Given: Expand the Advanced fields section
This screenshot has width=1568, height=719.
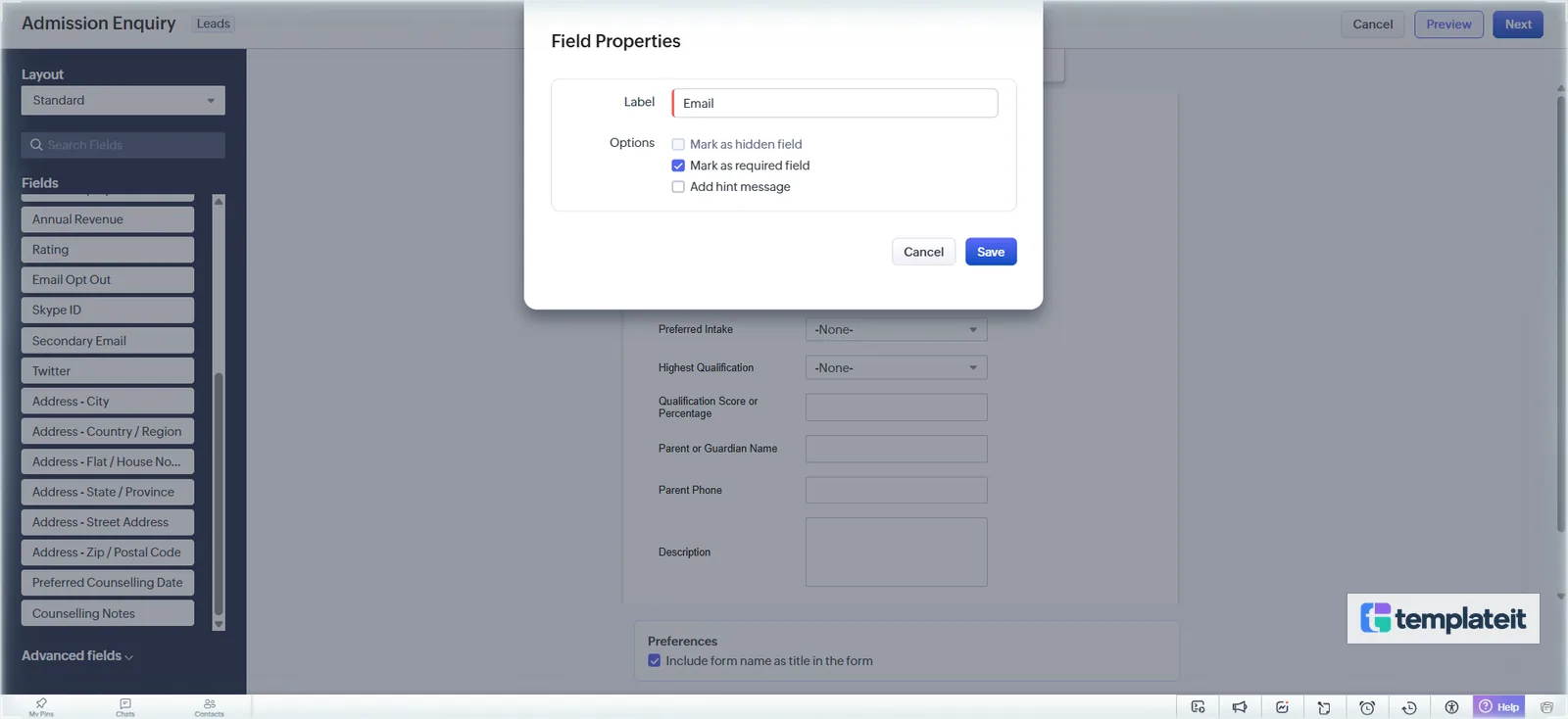Looking at the screenshot, I should pos(77,656).
